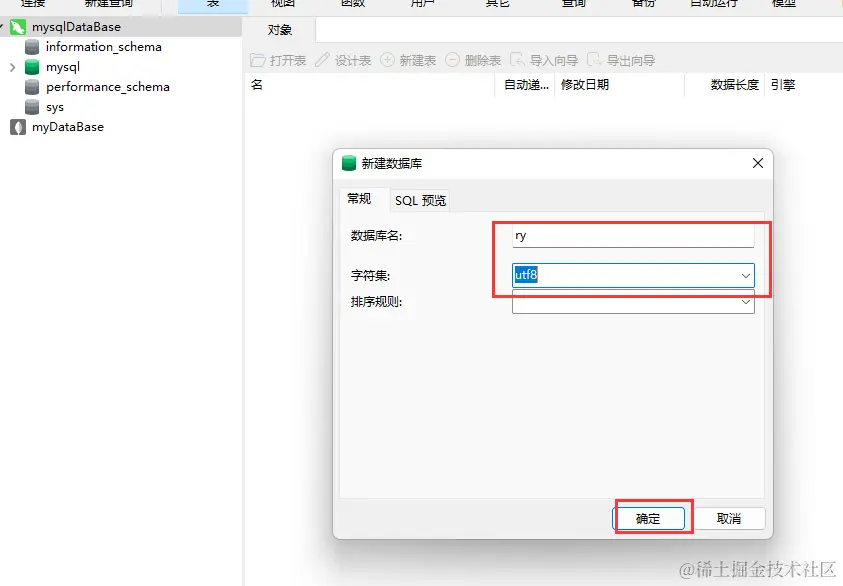This screenshot has width=843, height=586.
Task: Switch to the 对象 tab
Action: (x=280, y=30)
